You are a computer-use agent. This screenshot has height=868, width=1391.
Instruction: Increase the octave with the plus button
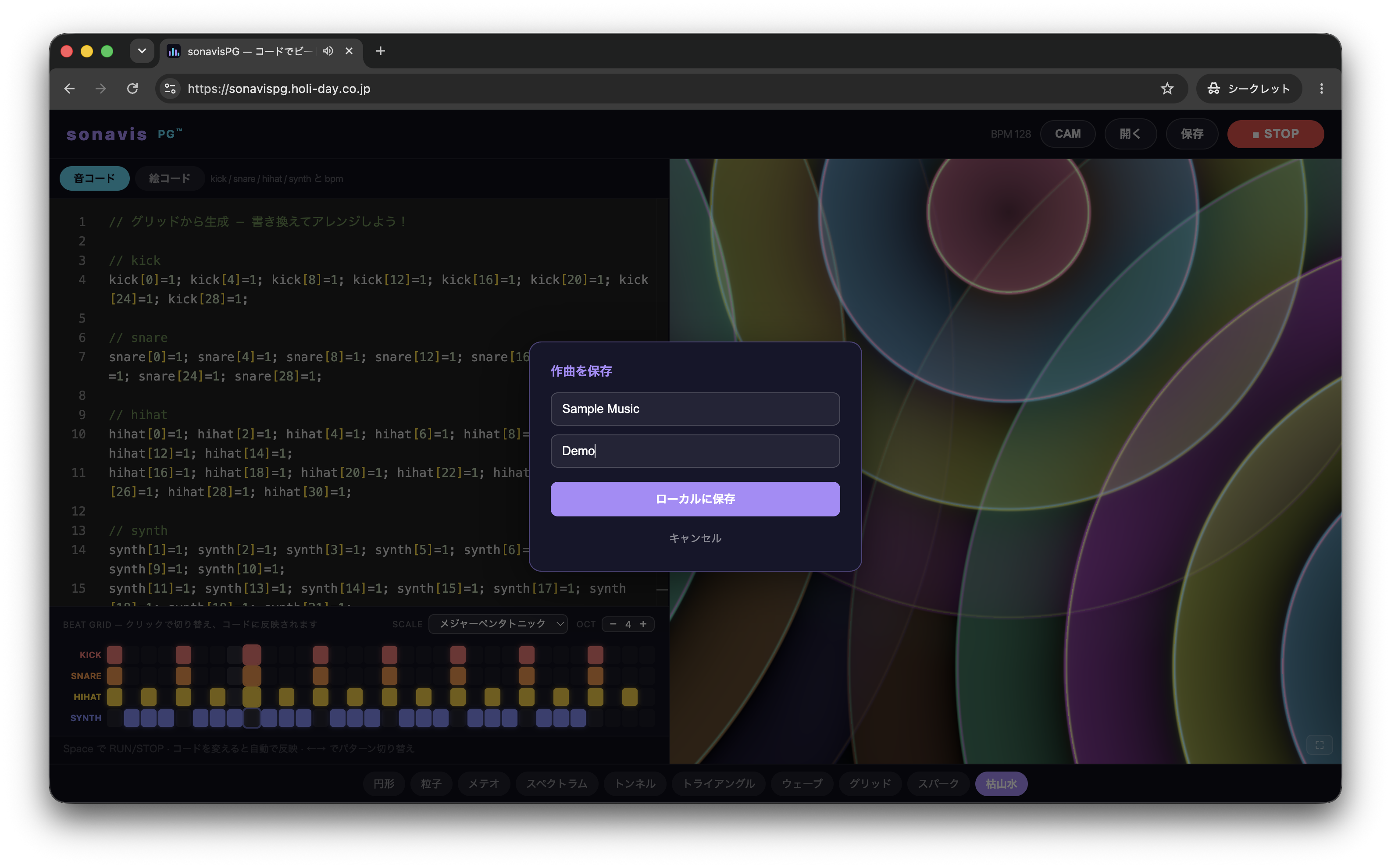[x=643, y=623]
